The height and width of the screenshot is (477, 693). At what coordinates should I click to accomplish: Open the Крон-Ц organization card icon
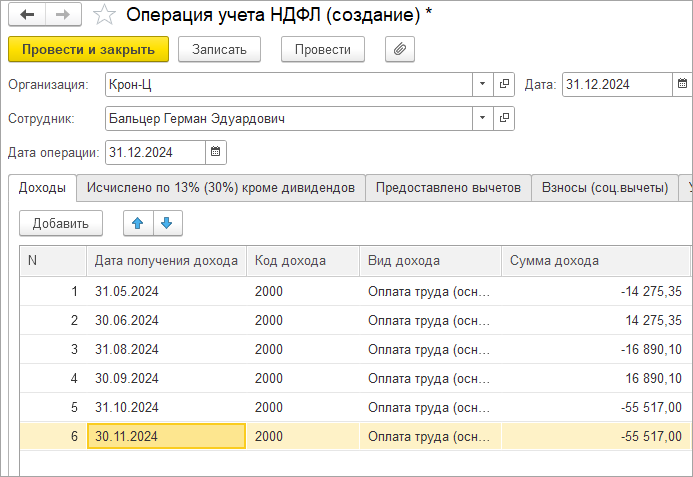[x=504, y=84]
